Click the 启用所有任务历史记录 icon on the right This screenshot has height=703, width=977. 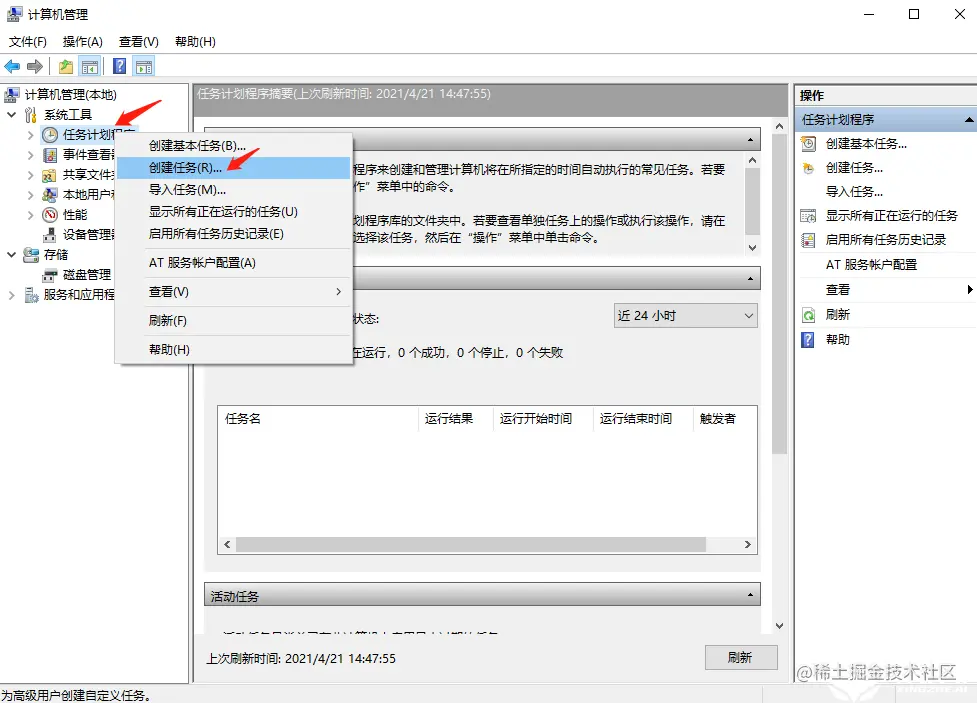808,239
